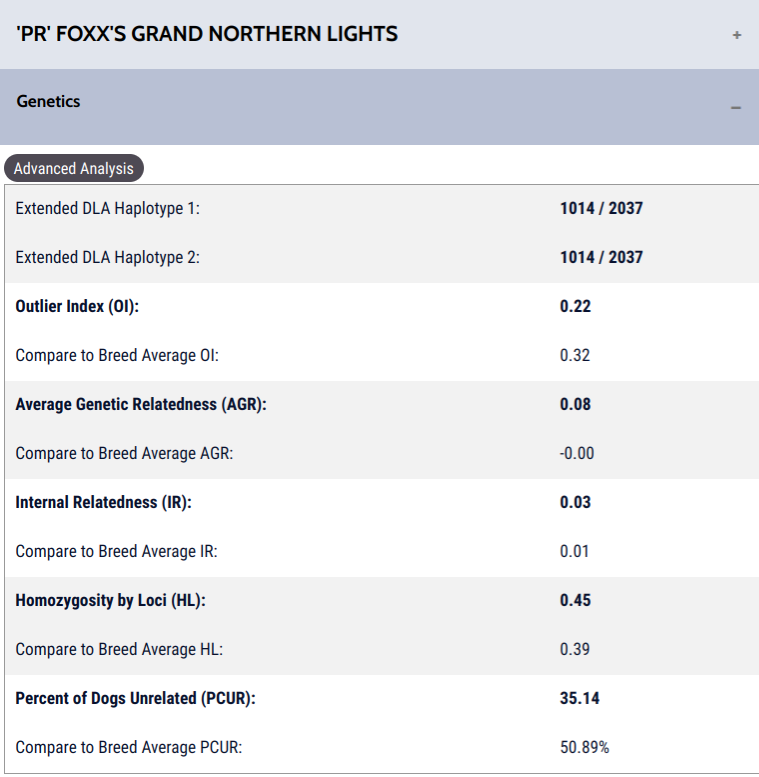
Task: Click the HL value 0.45
Action: point(575,601)
